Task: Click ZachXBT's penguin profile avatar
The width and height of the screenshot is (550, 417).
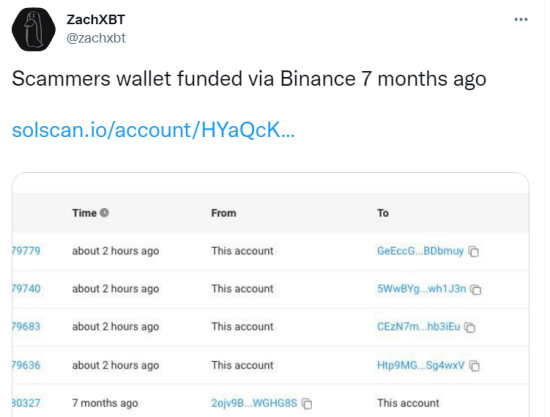Action: tap(34, 29)
